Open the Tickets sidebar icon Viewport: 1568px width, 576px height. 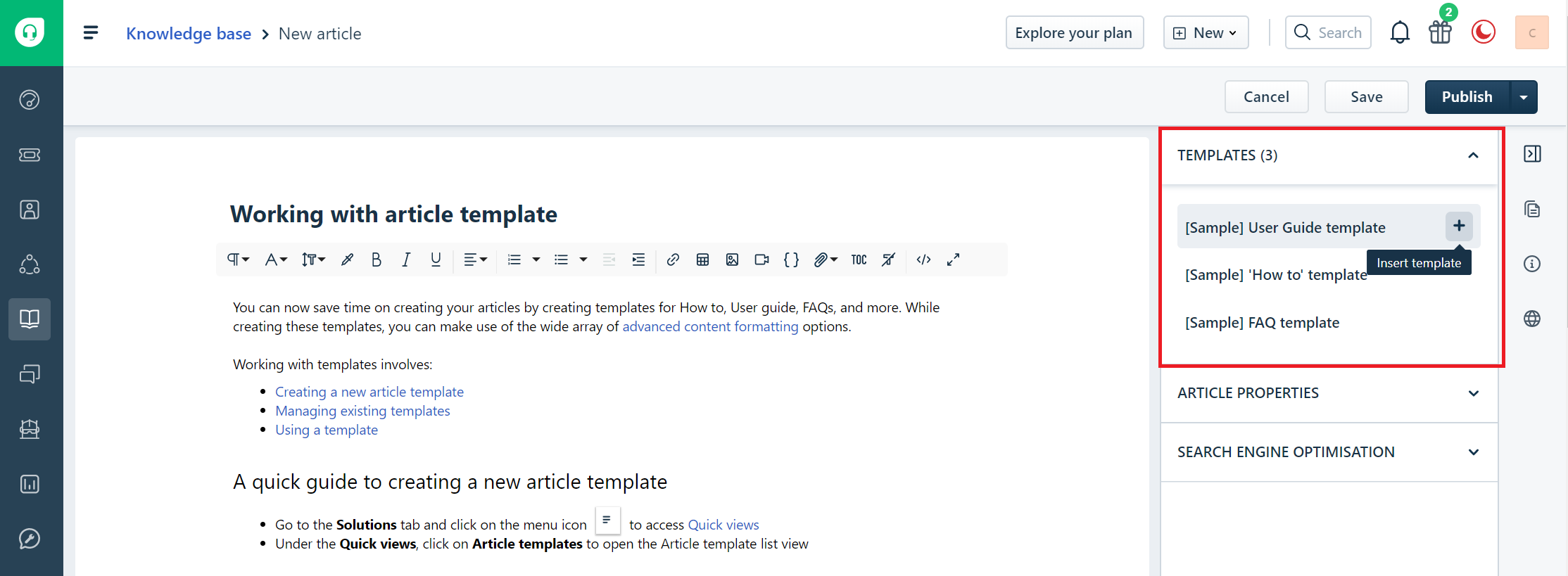[x=30, y=155]
